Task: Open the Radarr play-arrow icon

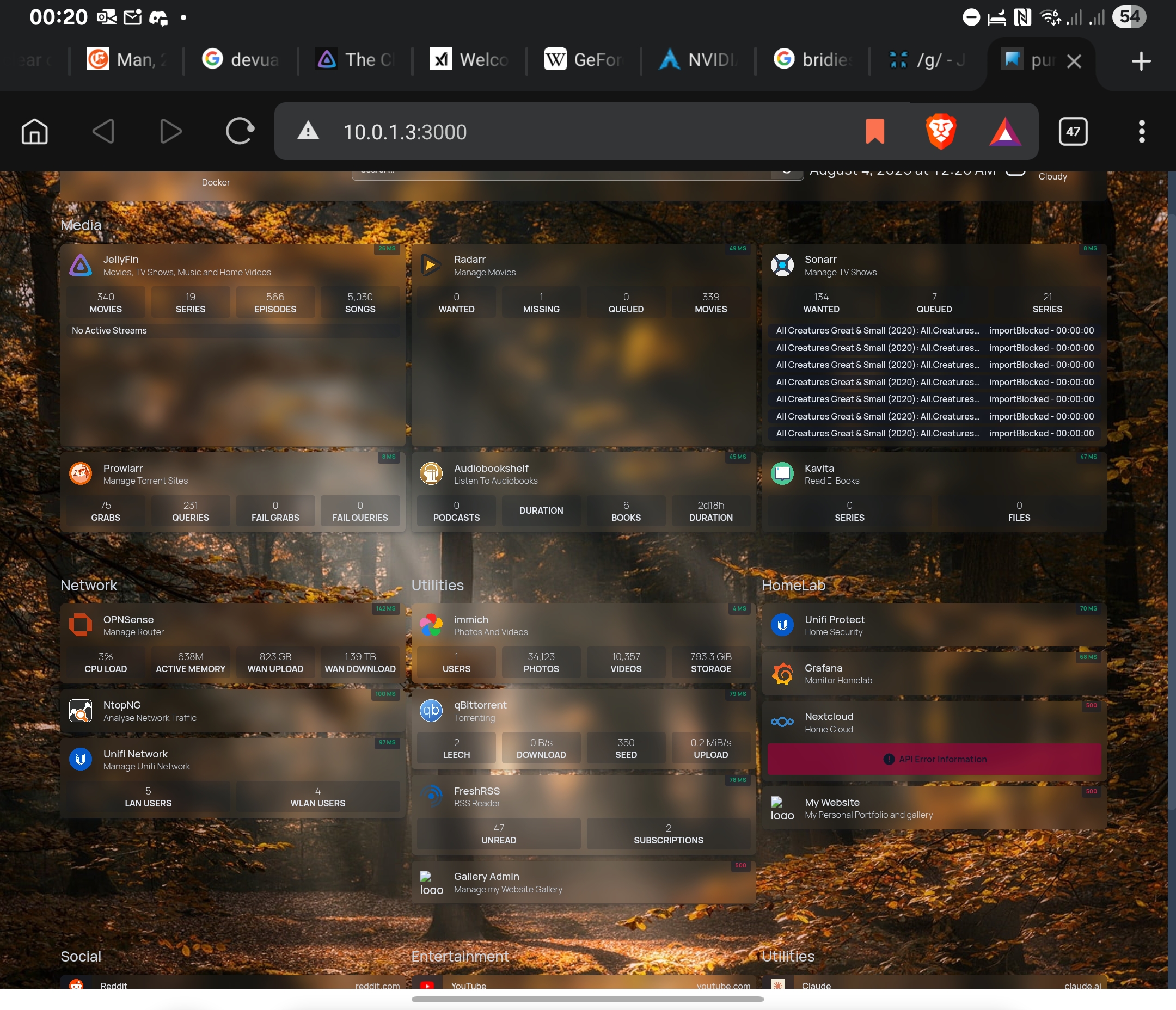Action: (x=431, y=265)
